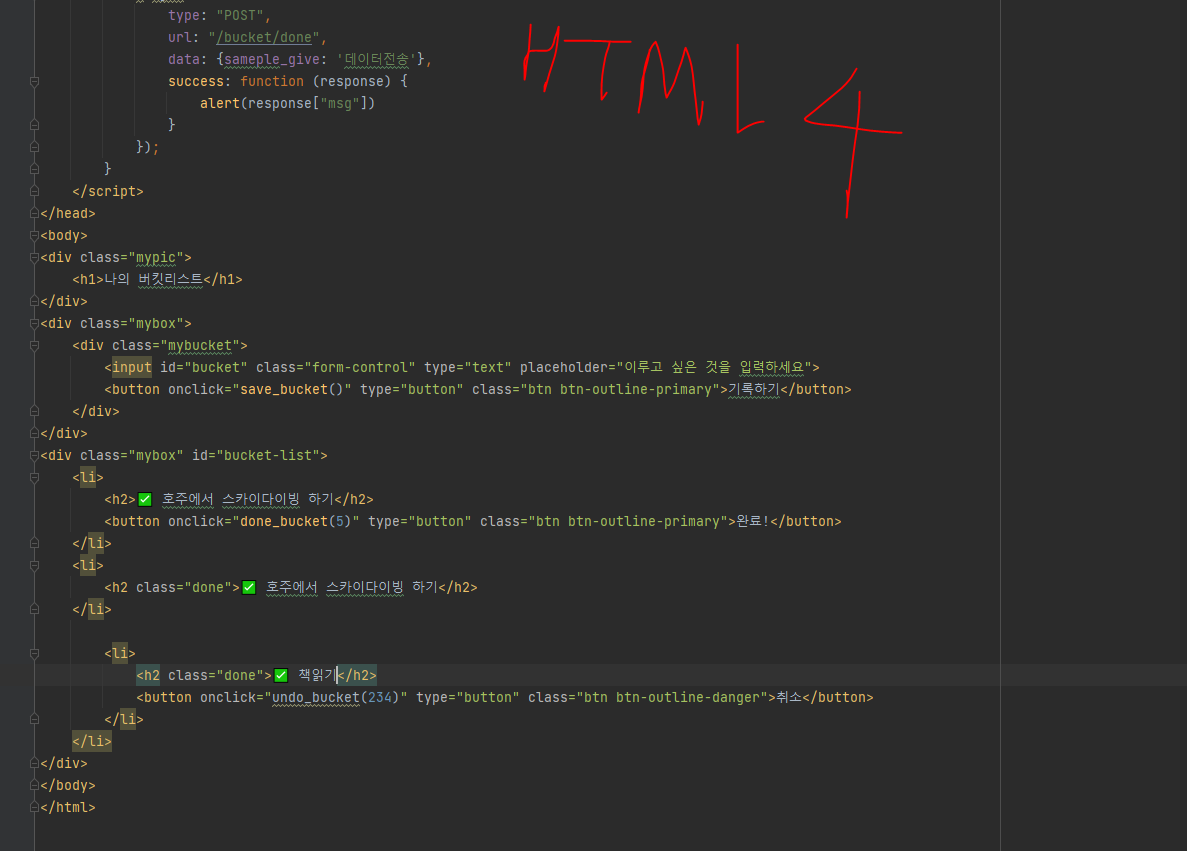Click the 책읽기 text in the h2
The image size is (1187, 851).
tap(316, 675)
